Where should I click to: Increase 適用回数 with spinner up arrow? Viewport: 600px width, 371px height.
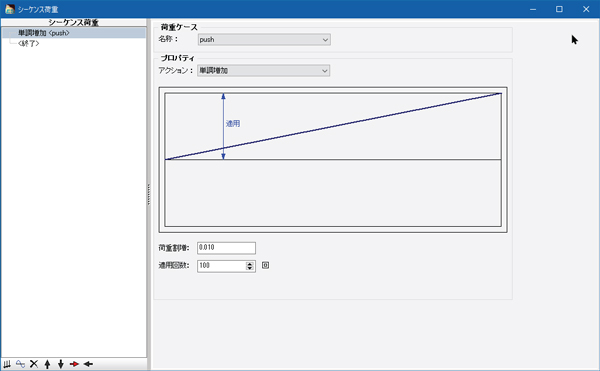pyautogui.click(x=249, y=264)
